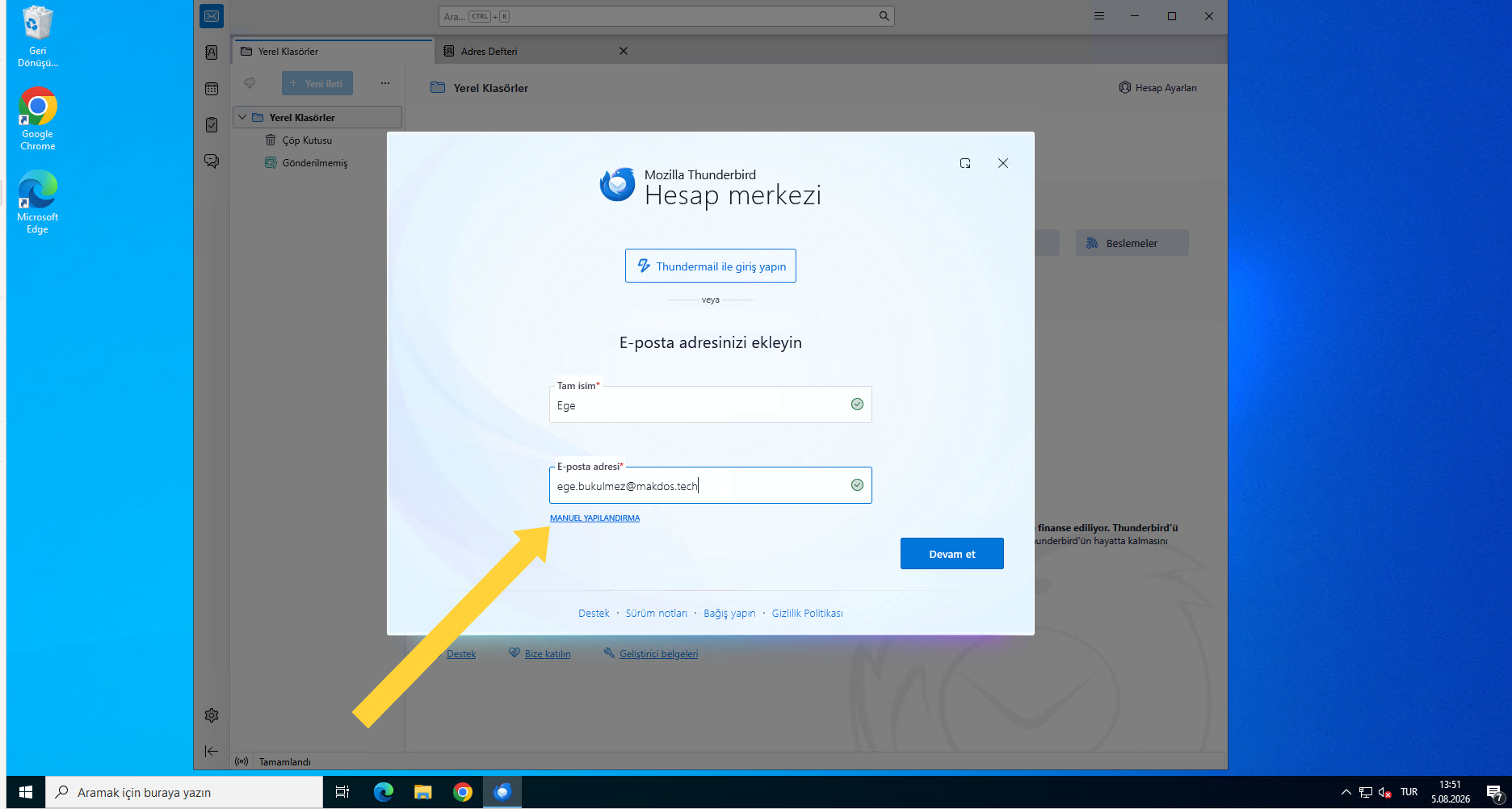Image resolution: width=1512 pixels, height=809 pixels.
Task: Open Thunderbird app hamburger menu
Action: 1099,16
